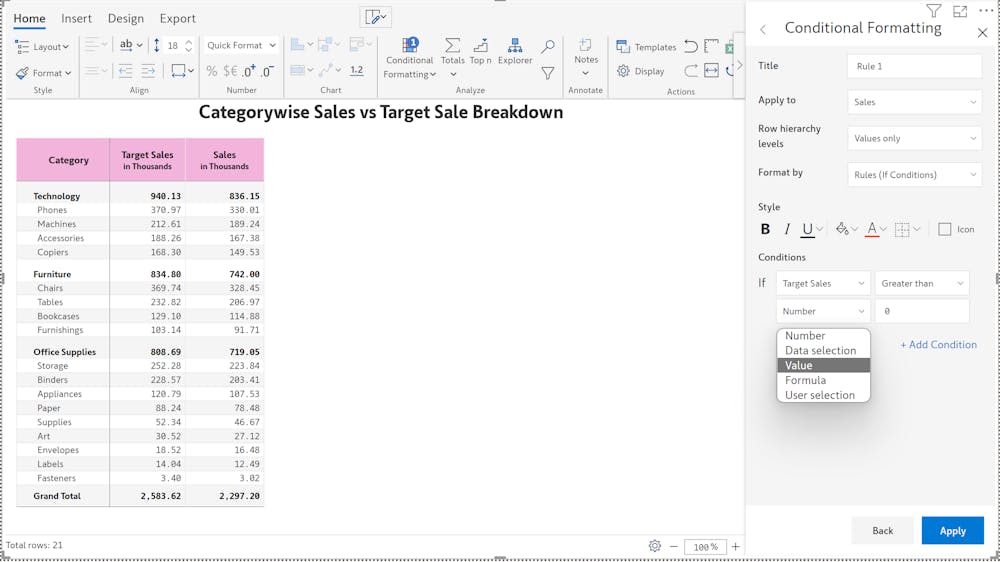The image size is (1000, 562).
Task: Go back using the panel chevron
Action: pos(763,29)
